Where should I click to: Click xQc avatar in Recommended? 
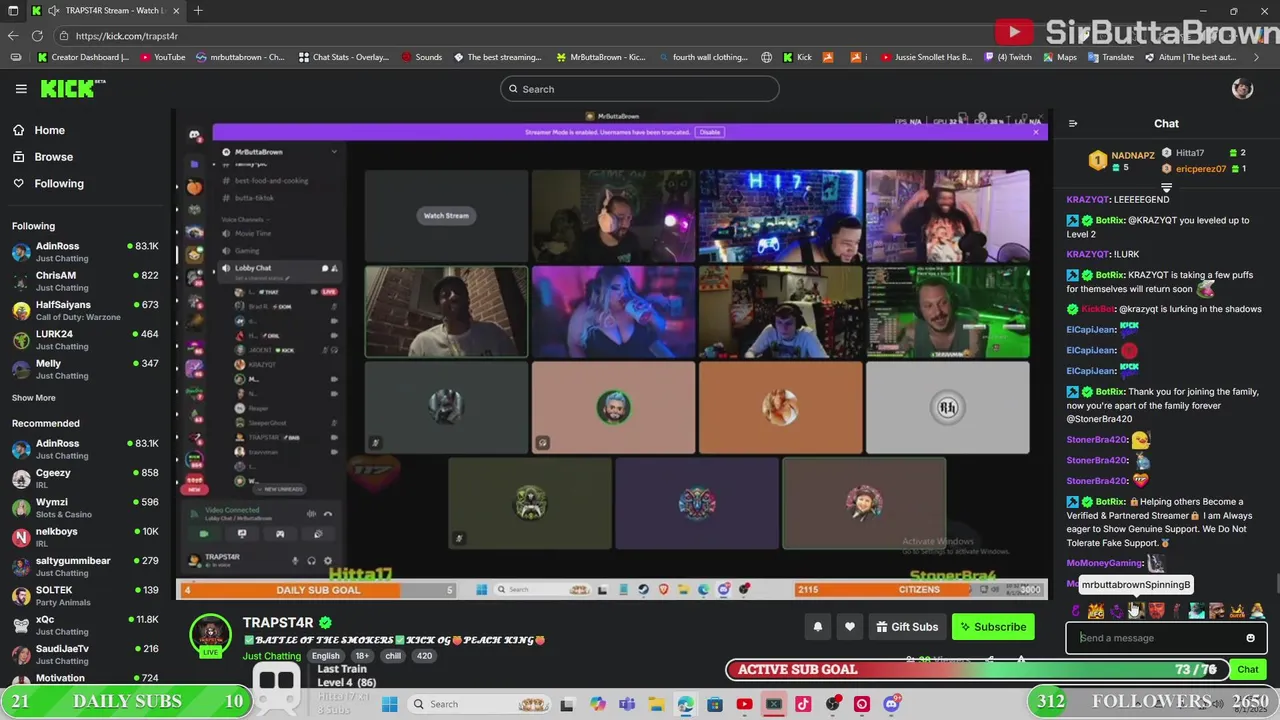(x=21, y=625)
